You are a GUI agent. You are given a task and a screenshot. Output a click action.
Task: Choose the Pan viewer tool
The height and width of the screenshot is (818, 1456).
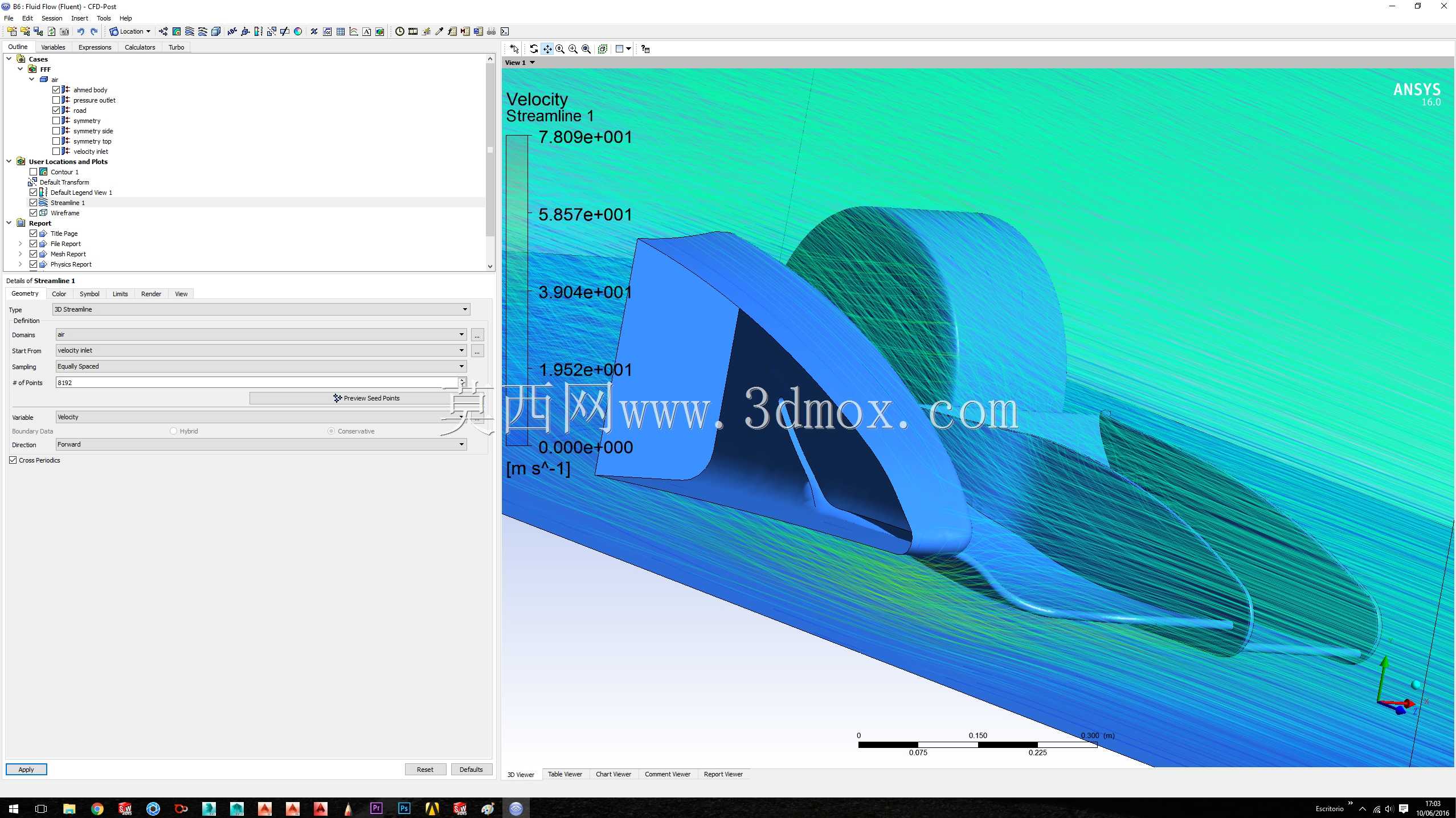pyautogui.click(x=547, y=49)
